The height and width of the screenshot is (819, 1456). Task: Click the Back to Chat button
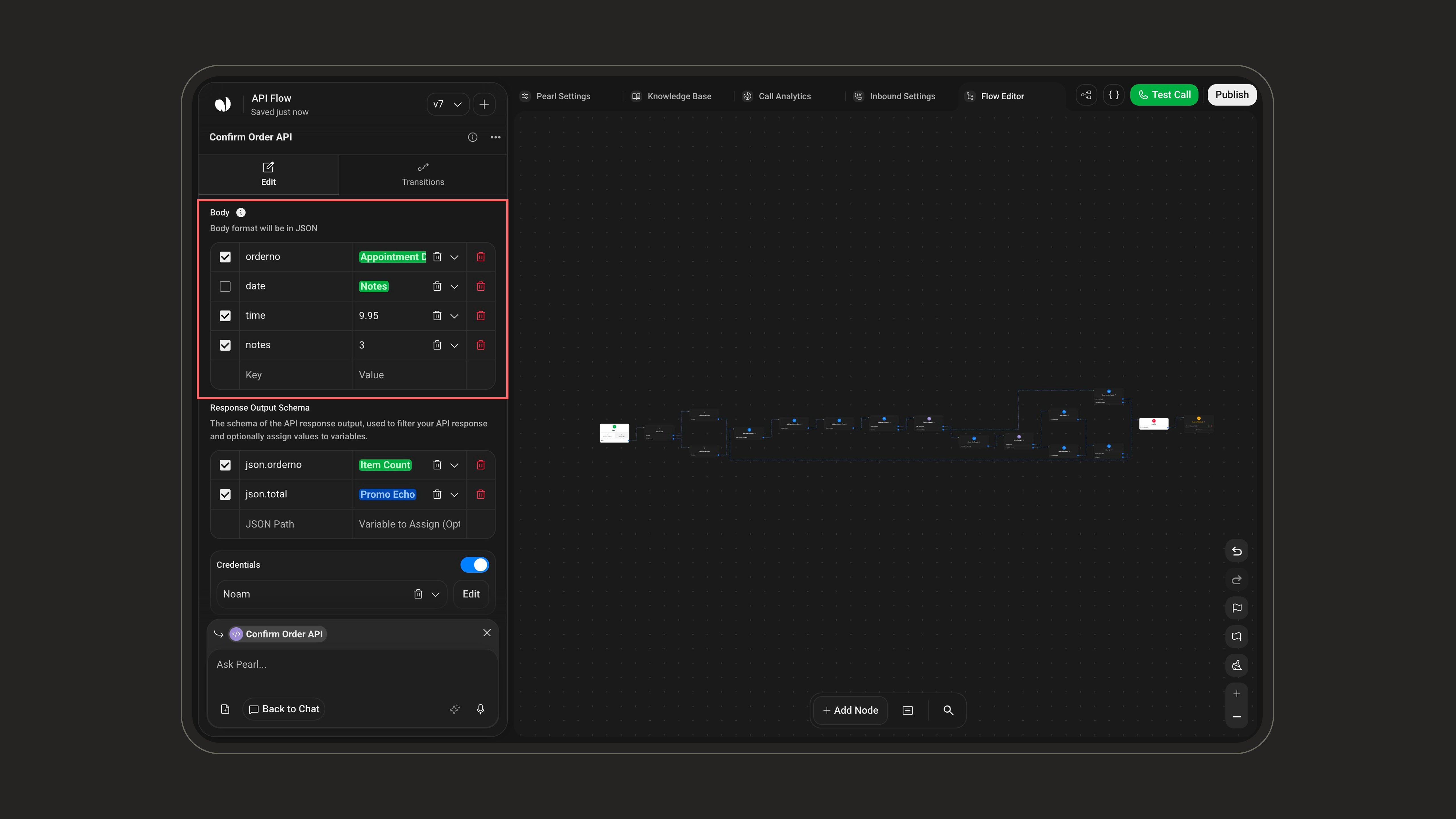click(284, 709)
